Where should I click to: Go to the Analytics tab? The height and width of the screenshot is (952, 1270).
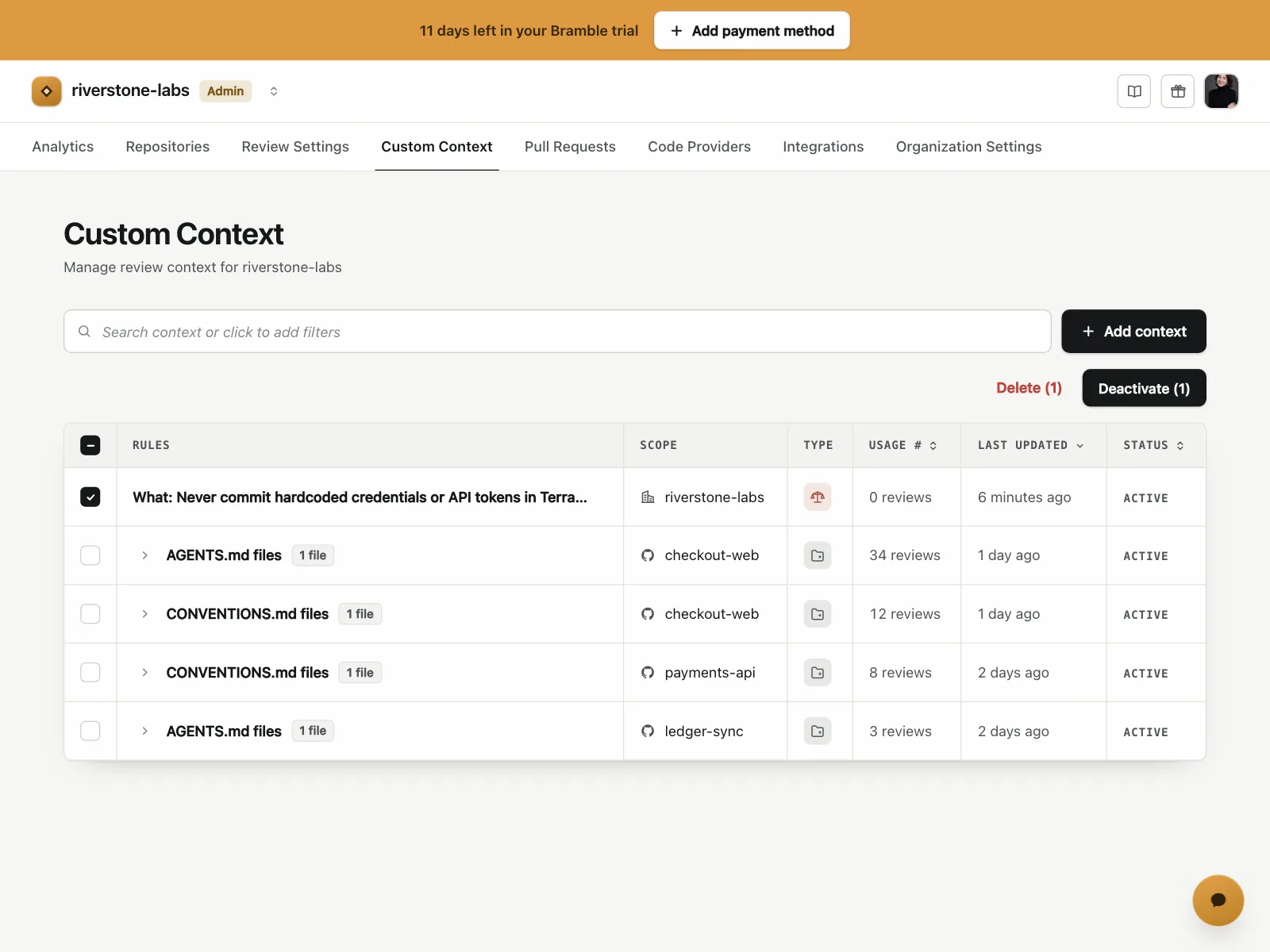point(63,147)
